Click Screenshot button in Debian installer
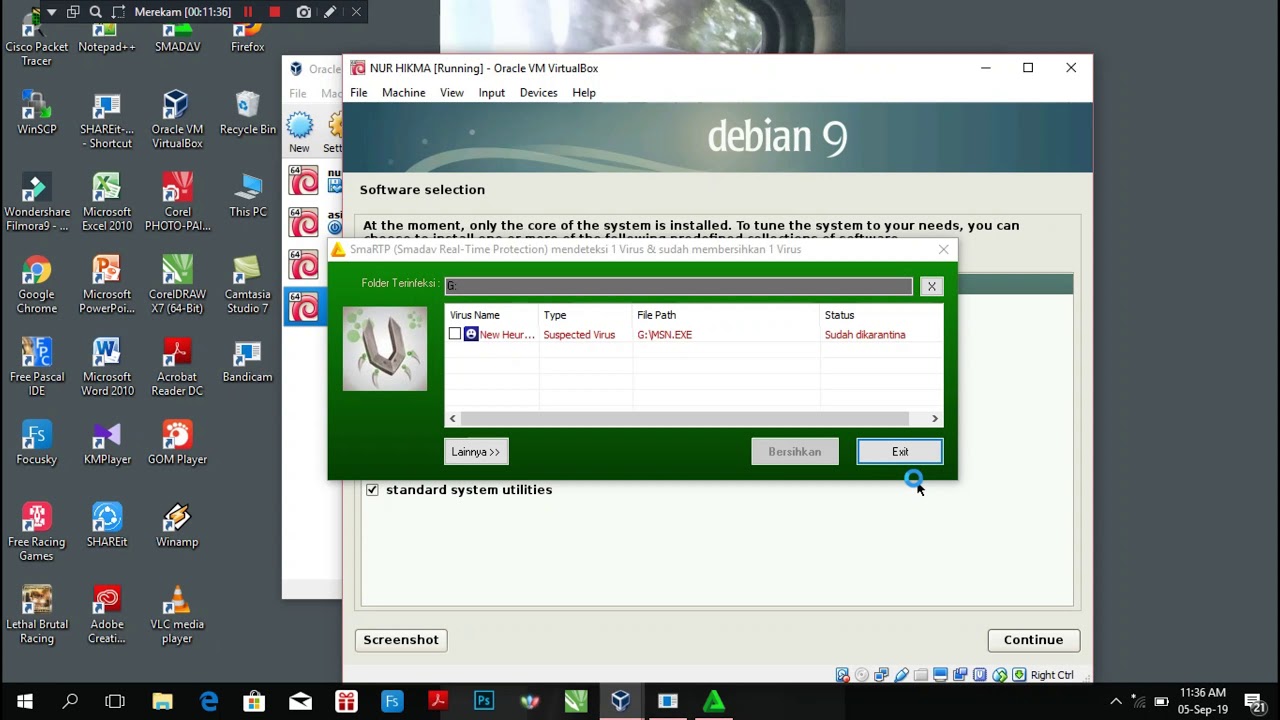This screenshot has width=1280, height=720. point(400,640)
